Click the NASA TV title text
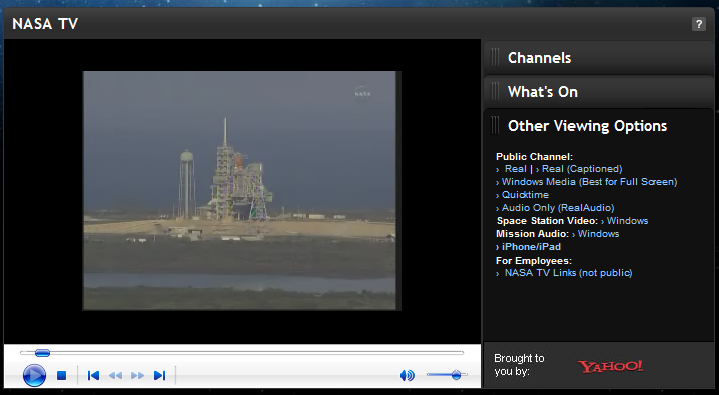719x395 pixels. tap(45, 24)
